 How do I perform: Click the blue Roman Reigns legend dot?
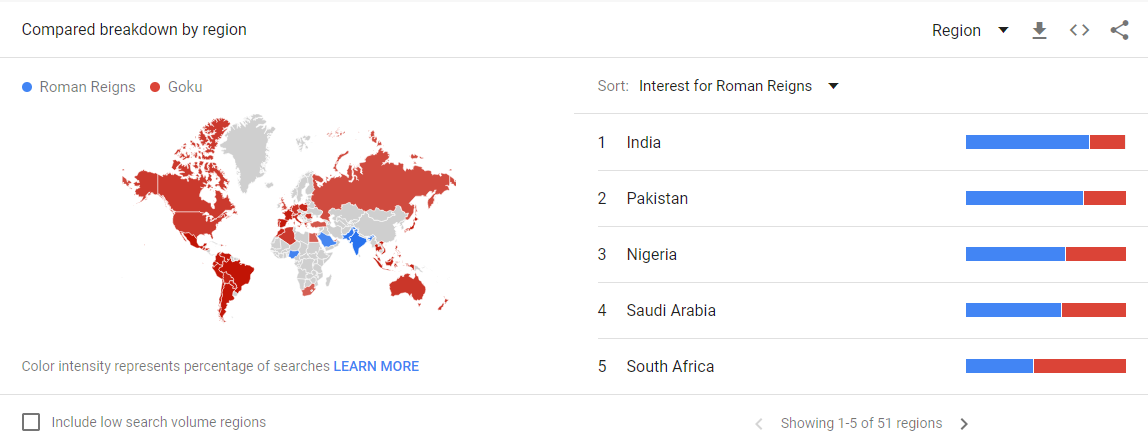[27, 87]
